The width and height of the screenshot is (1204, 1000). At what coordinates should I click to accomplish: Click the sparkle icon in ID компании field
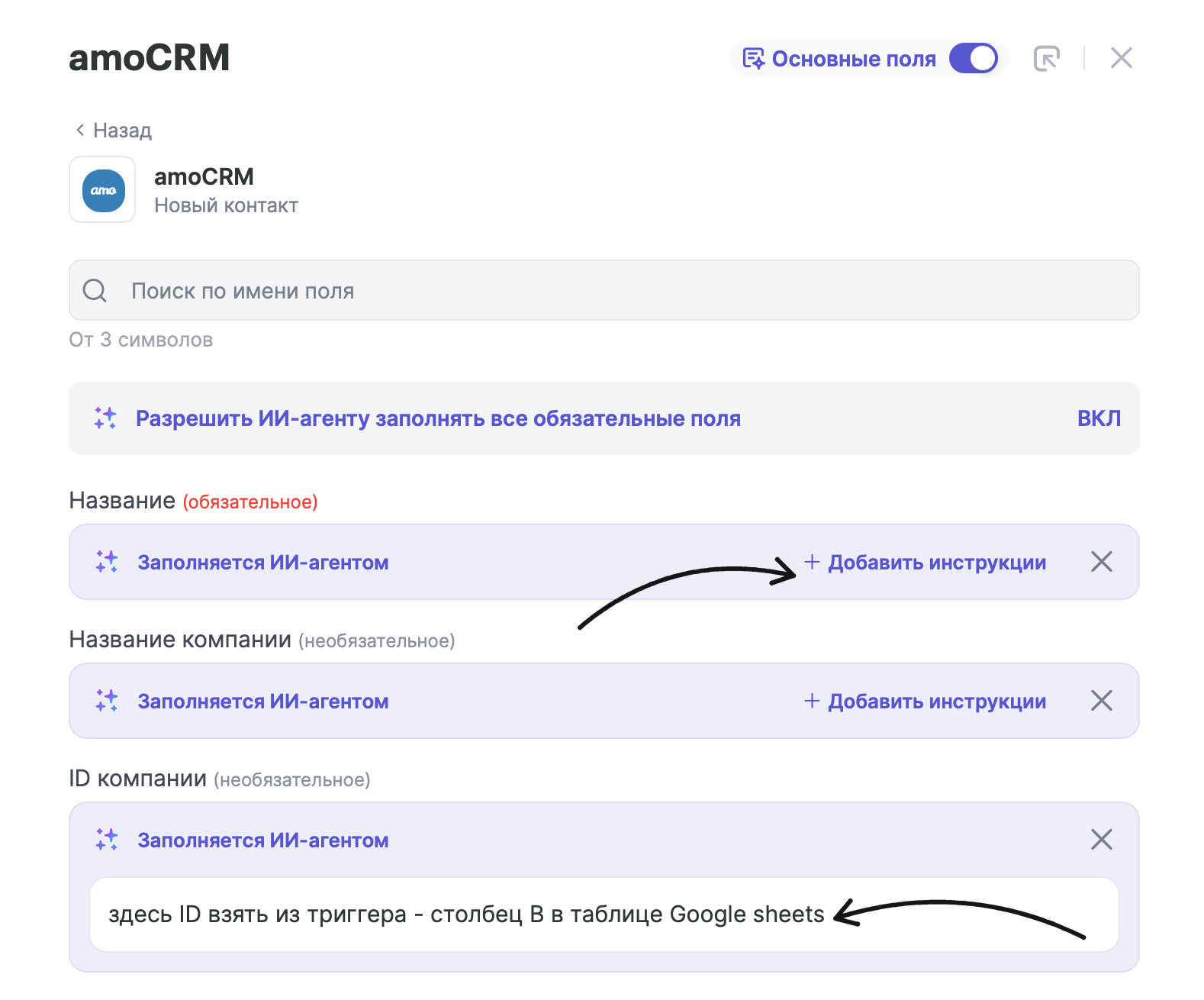pos(107,840)
